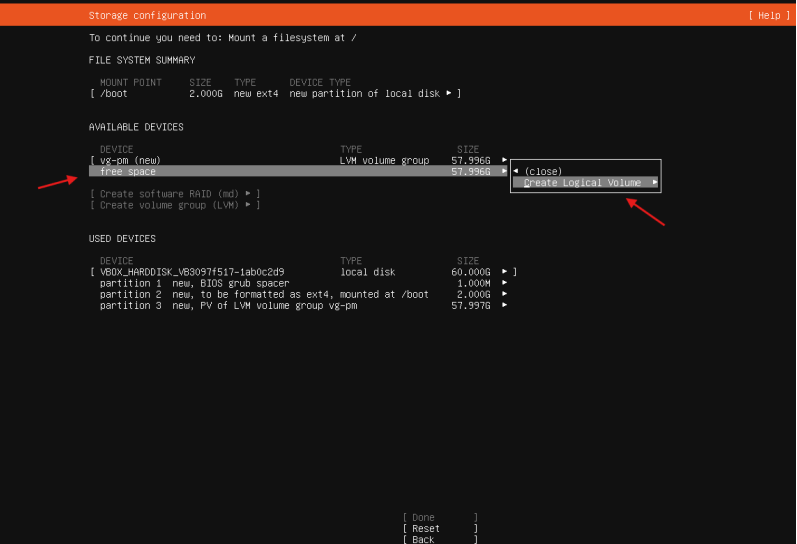This screenshot has width=797, height=544.
Task: Expand the vg-pm volume group arrow
Action: click(505, 160)
